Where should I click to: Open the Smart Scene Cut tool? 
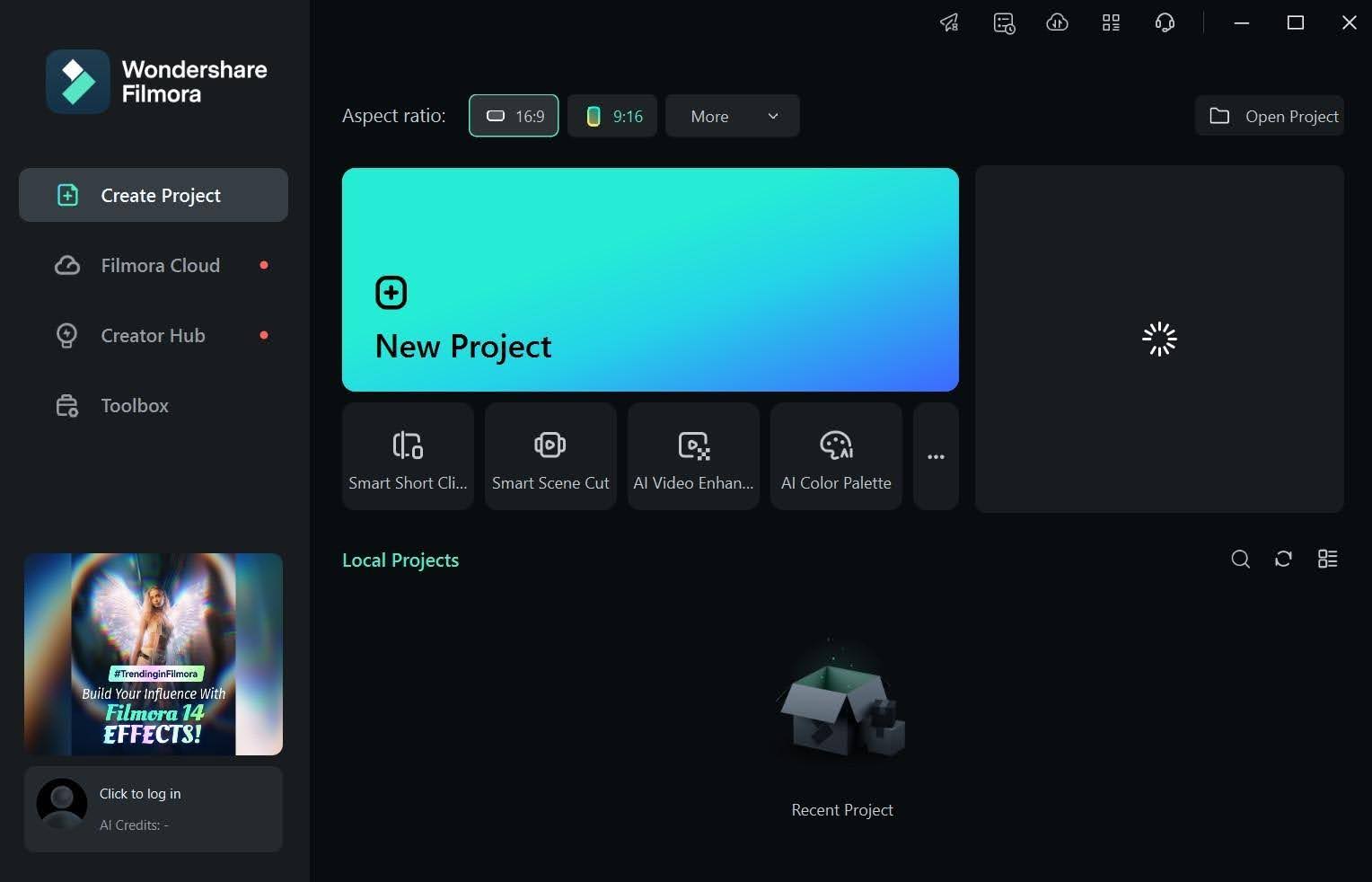pos(550,455)
